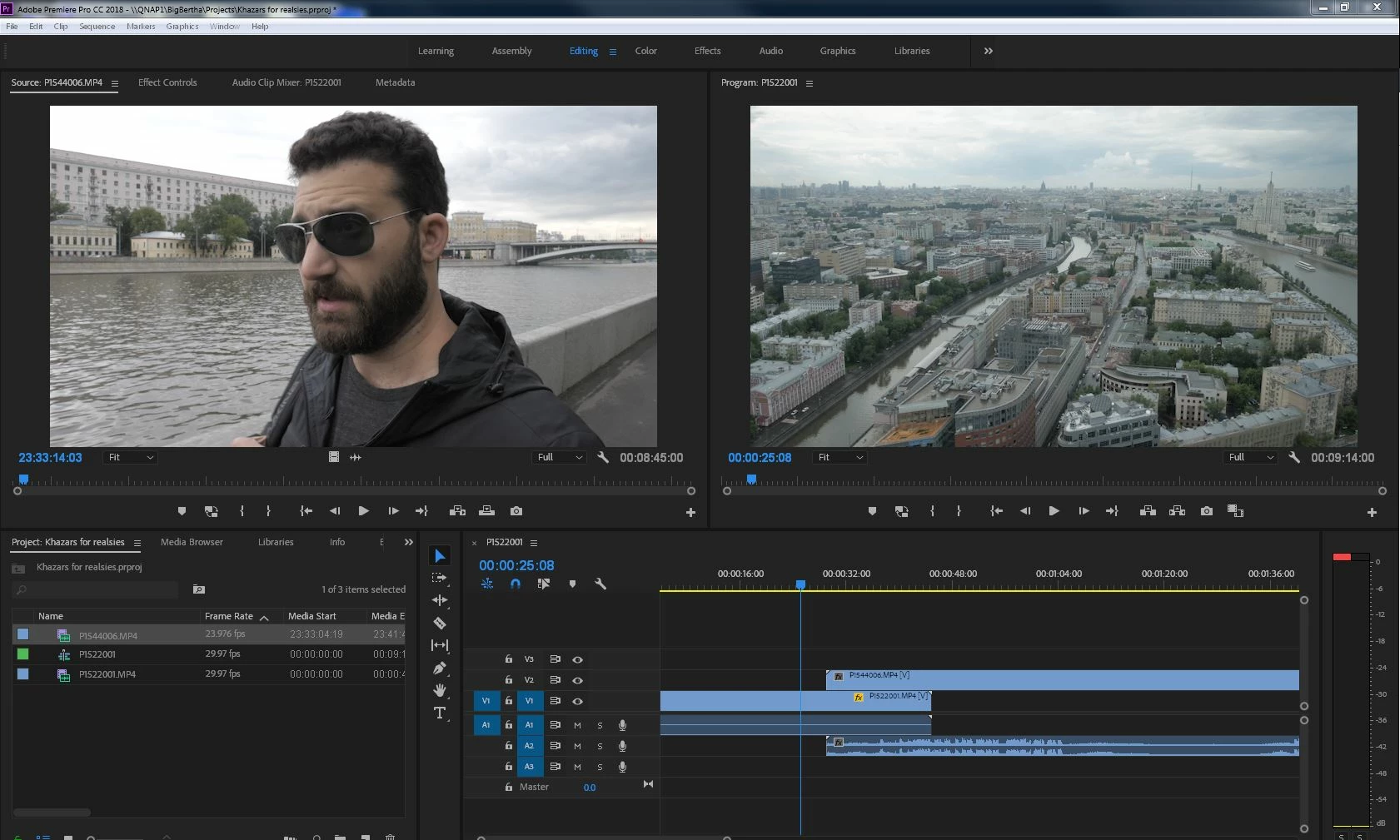Open Source monitor zoom level Fit dropdown
This screenshot has width=1400, height=840.
[131, 457]
